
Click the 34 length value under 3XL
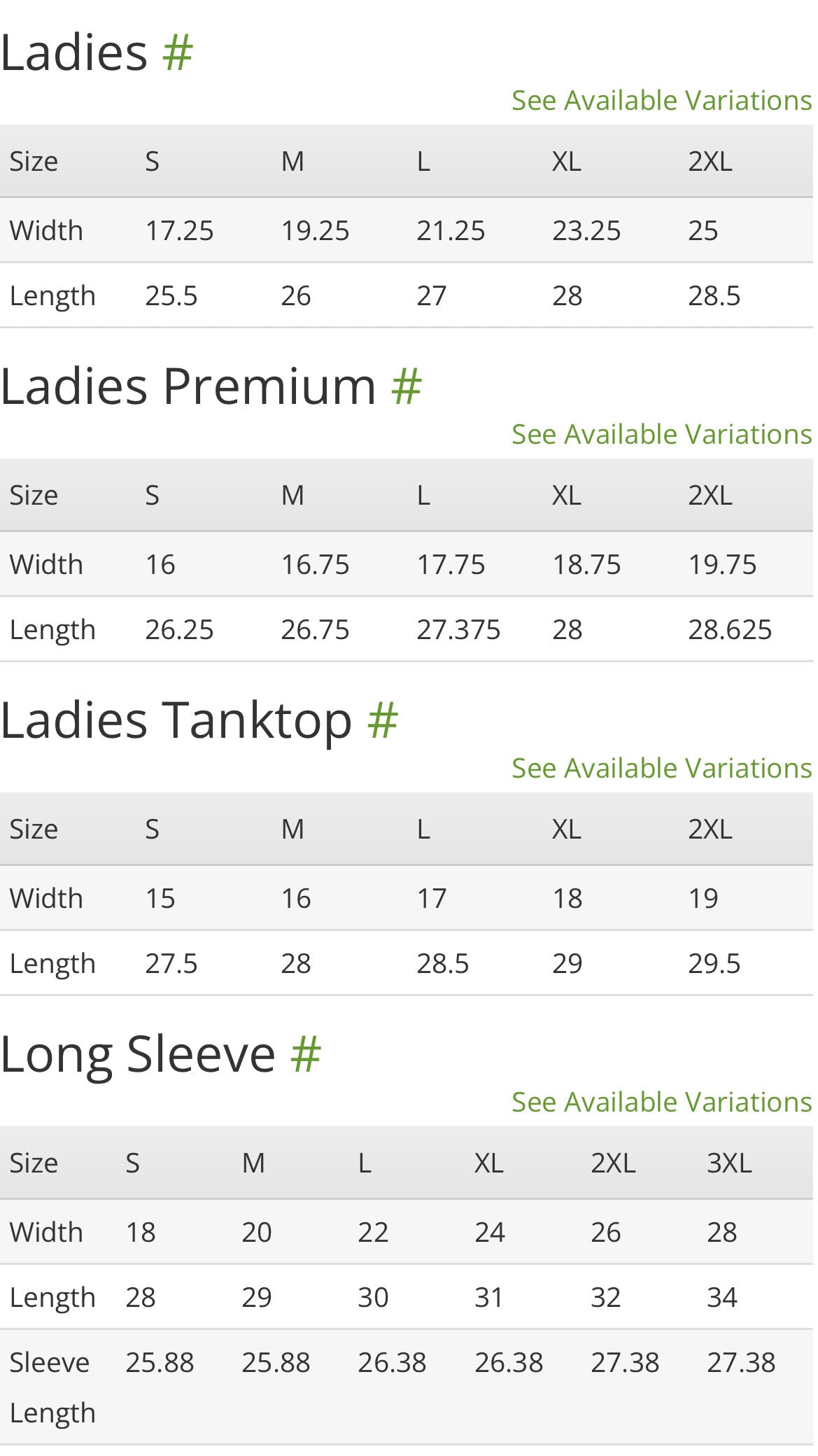point(722,1298)
